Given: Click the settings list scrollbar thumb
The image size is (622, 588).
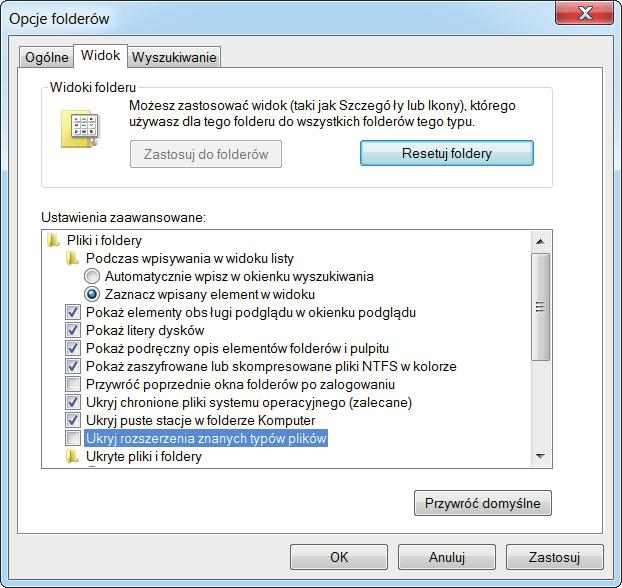Looking at the screenshot, I should point(540,307).
